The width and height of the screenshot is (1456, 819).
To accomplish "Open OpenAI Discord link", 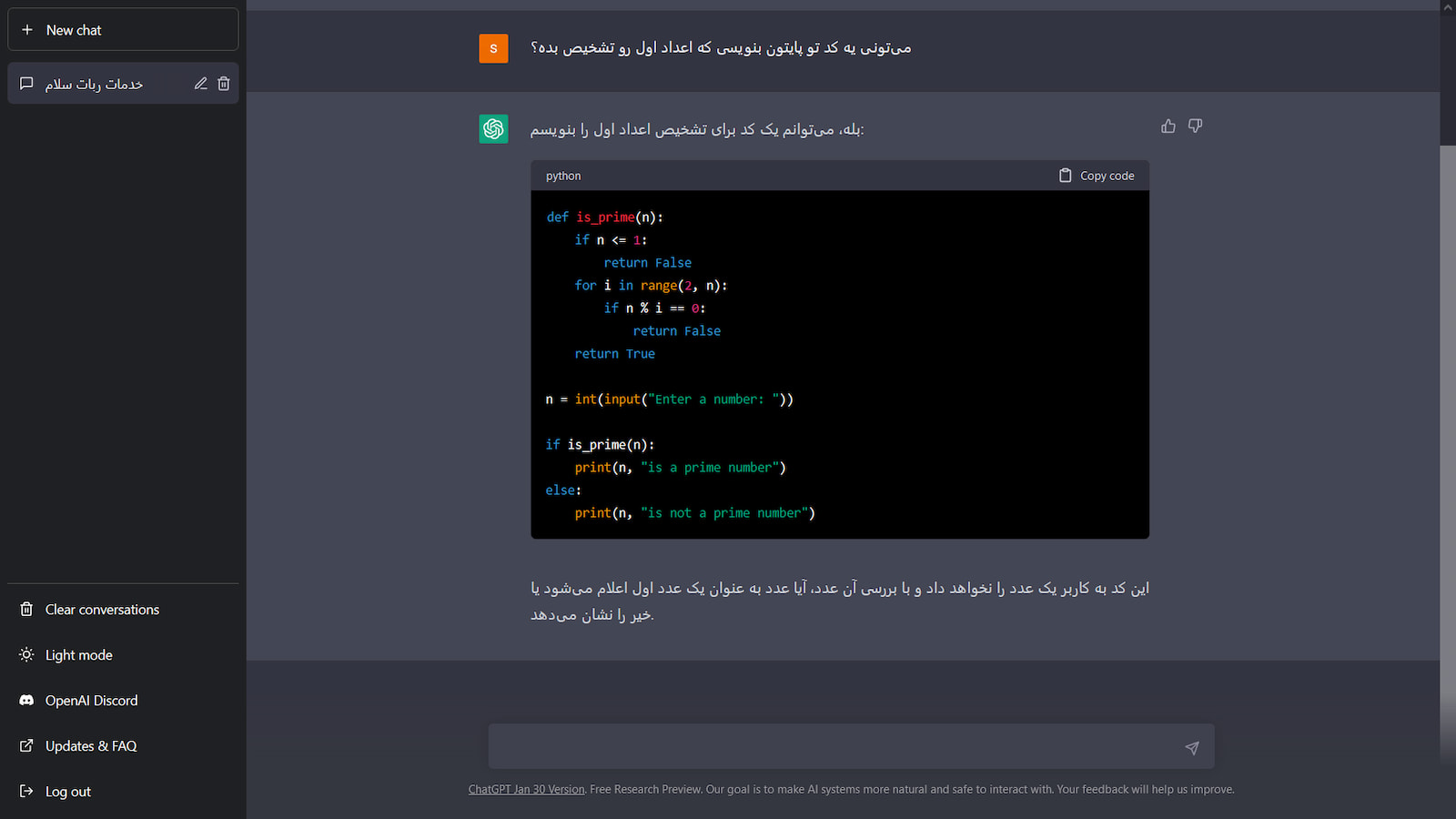I will (x=123, y=701).
